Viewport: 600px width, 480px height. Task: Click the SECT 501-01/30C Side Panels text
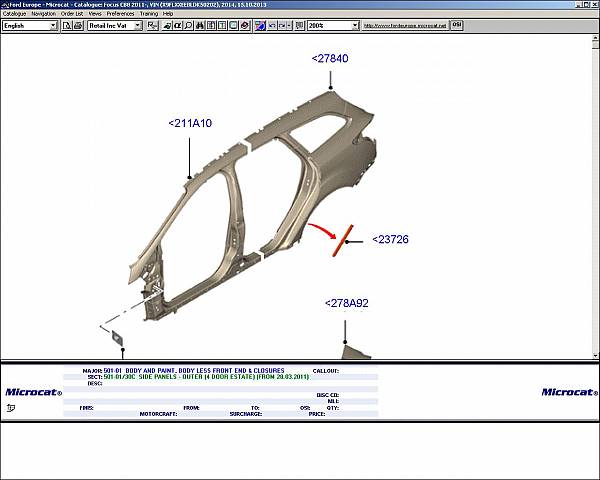pyautogui.click(x=198, y=377)
